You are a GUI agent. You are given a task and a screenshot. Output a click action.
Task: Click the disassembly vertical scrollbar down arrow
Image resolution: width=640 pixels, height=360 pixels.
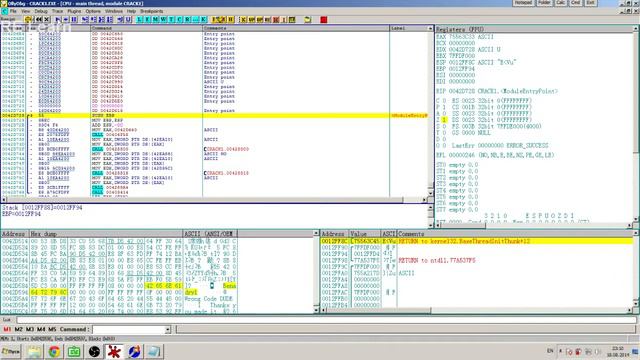[x=431, y=193]
